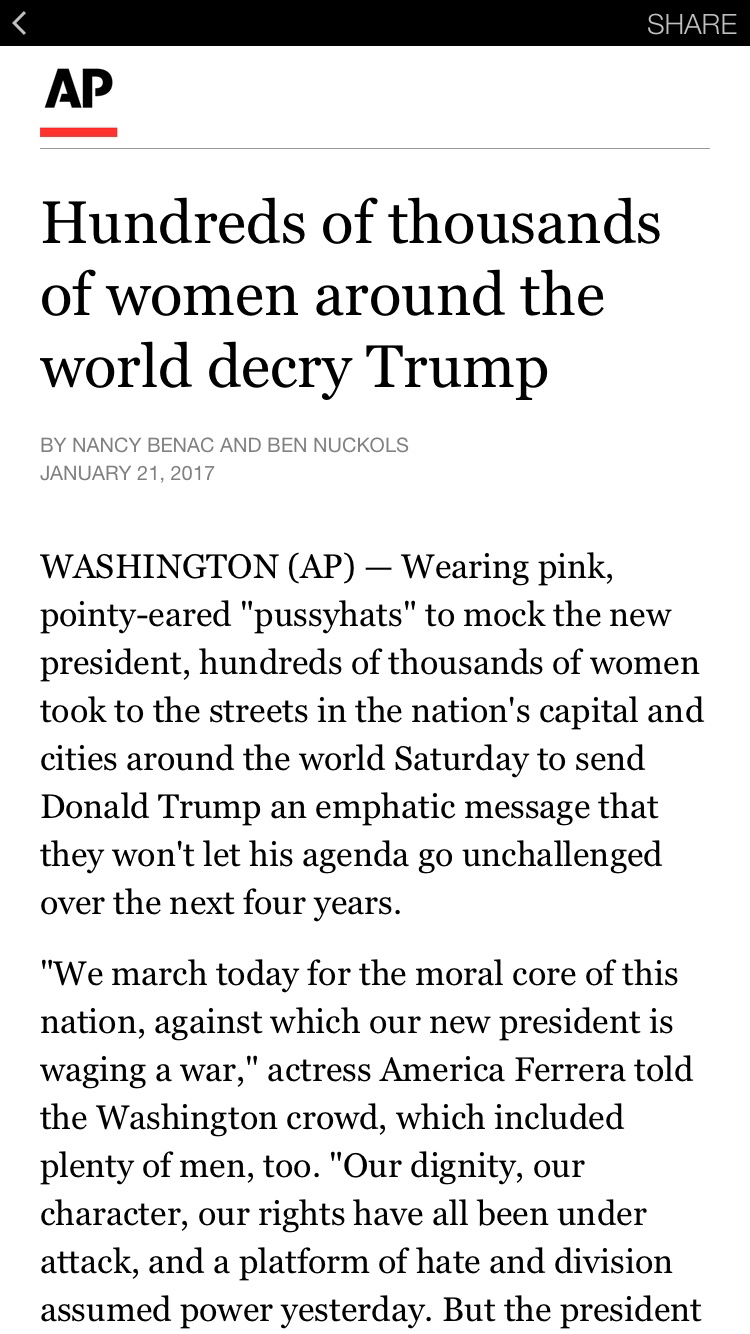
Task: Tap the headline about women decrying Trump
Action: [x=350, y=295]
